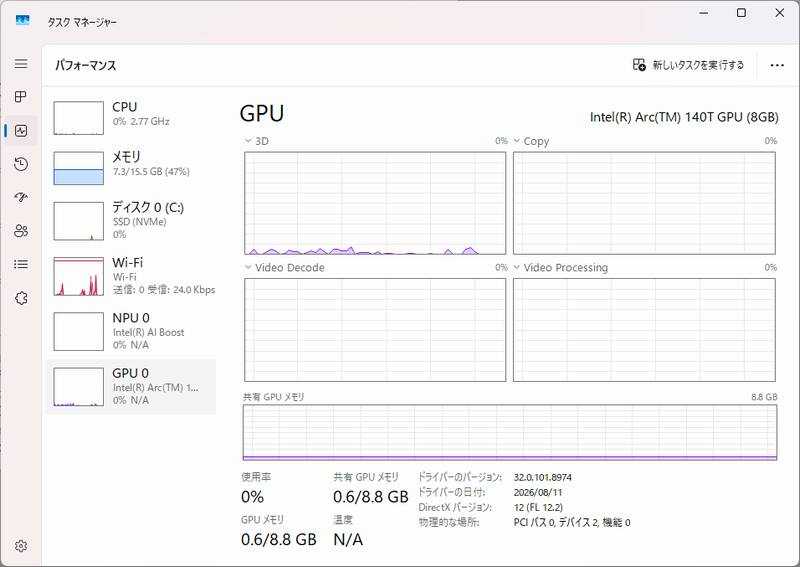
Task: Select the Performance page icon
Action: [x=21, y=131]
